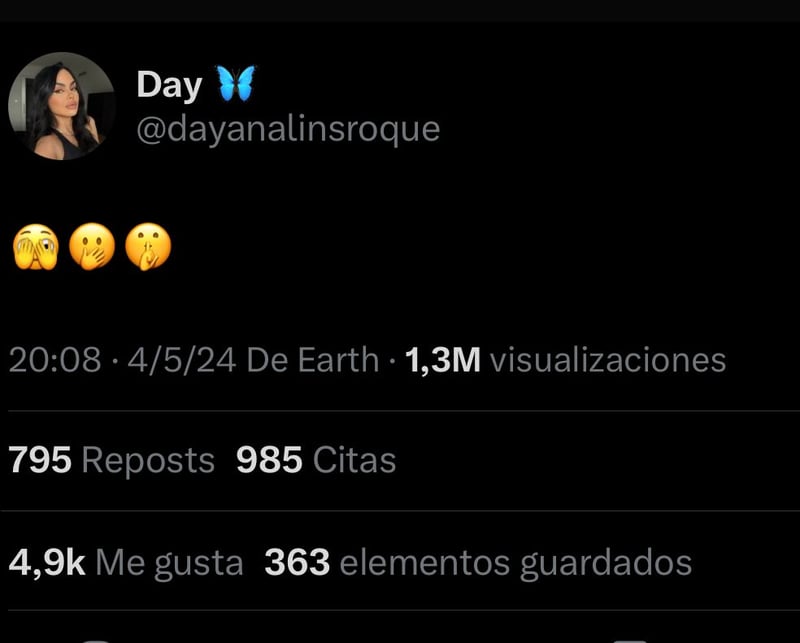This screenshot has height=643, width=800.
Task: Show the Me gusta list
Action: (169, 564)
